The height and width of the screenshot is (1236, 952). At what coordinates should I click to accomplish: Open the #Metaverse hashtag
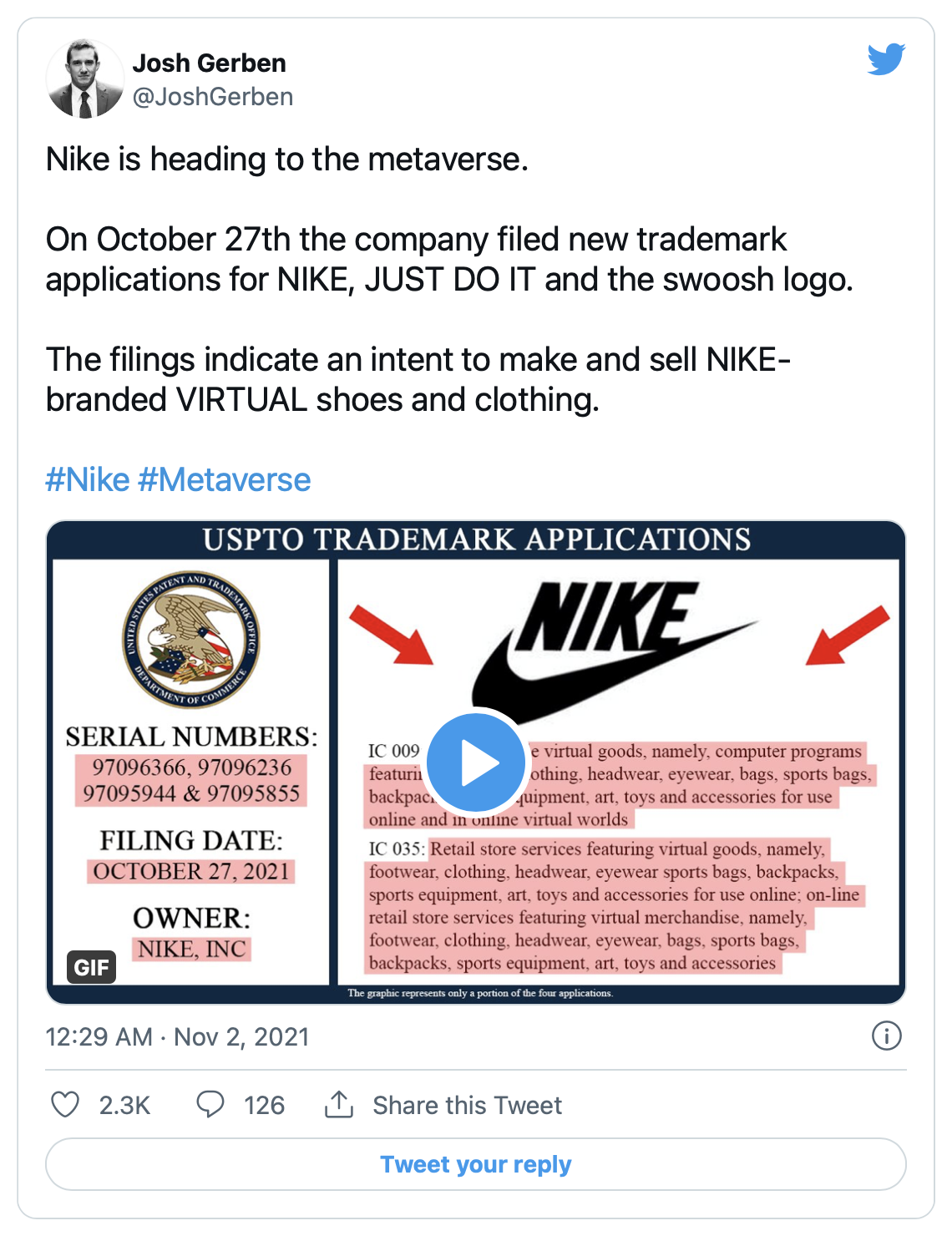tap(224, 480)
